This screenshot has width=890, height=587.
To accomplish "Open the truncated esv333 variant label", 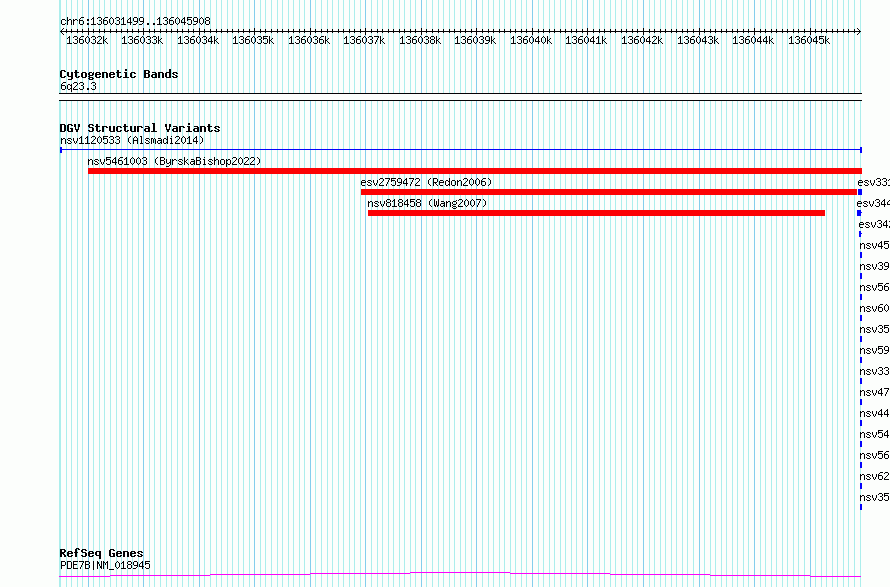I will click(x=874, y=182).
